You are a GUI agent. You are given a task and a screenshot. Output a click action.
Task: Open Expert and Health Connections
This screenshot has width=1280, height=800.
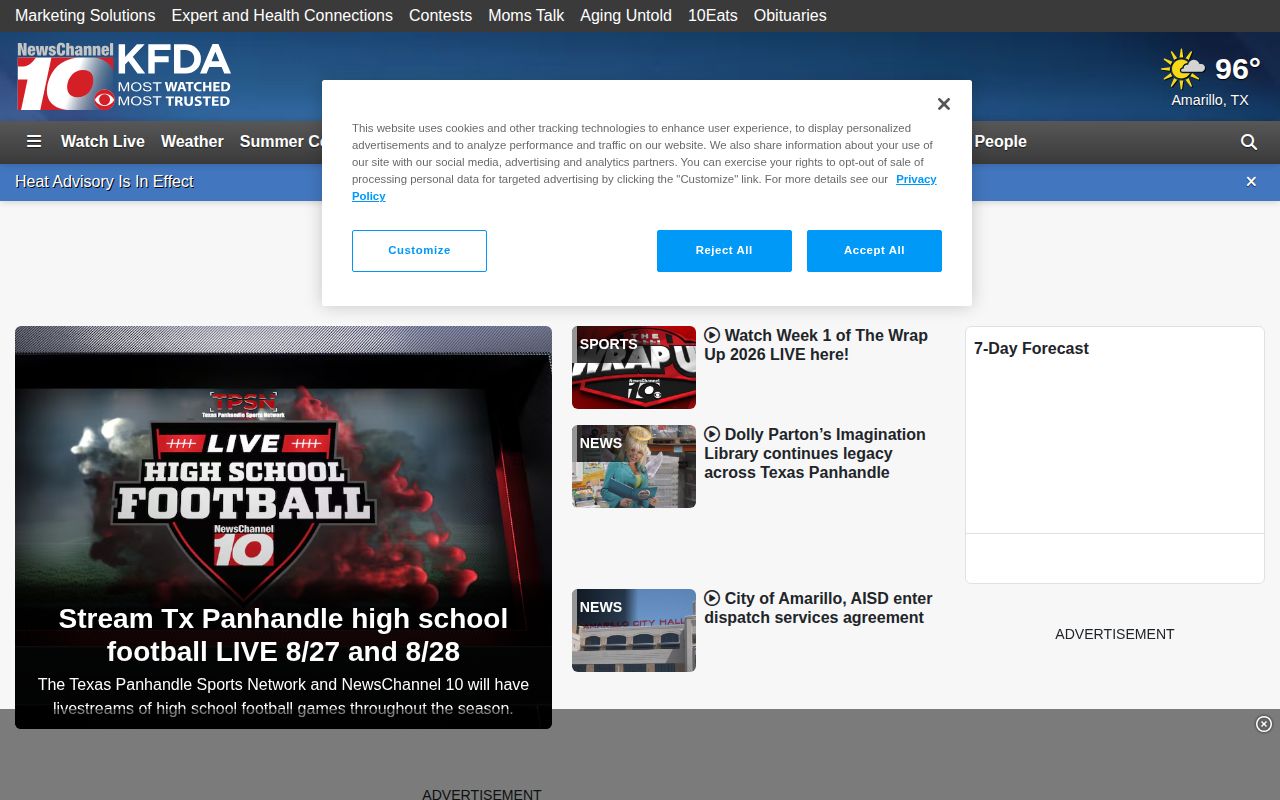[x=282, y=16]
